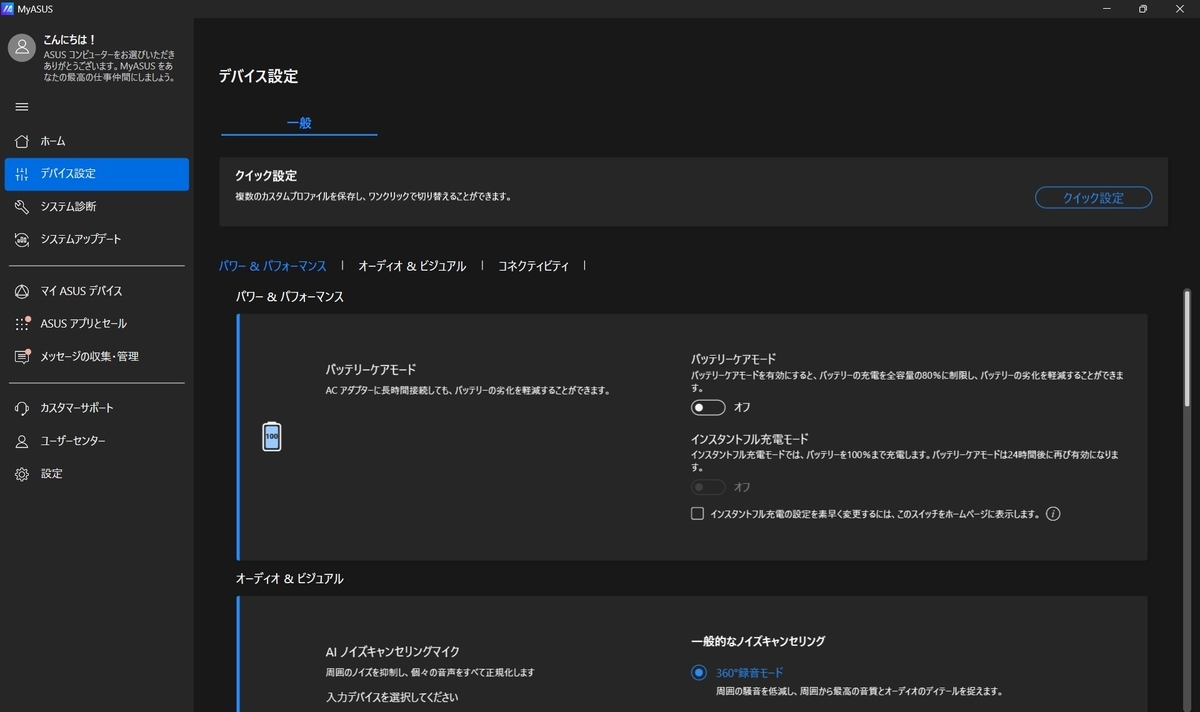
Task: Toggle インスタントフル充電モード switch
Action: [708, 487]
